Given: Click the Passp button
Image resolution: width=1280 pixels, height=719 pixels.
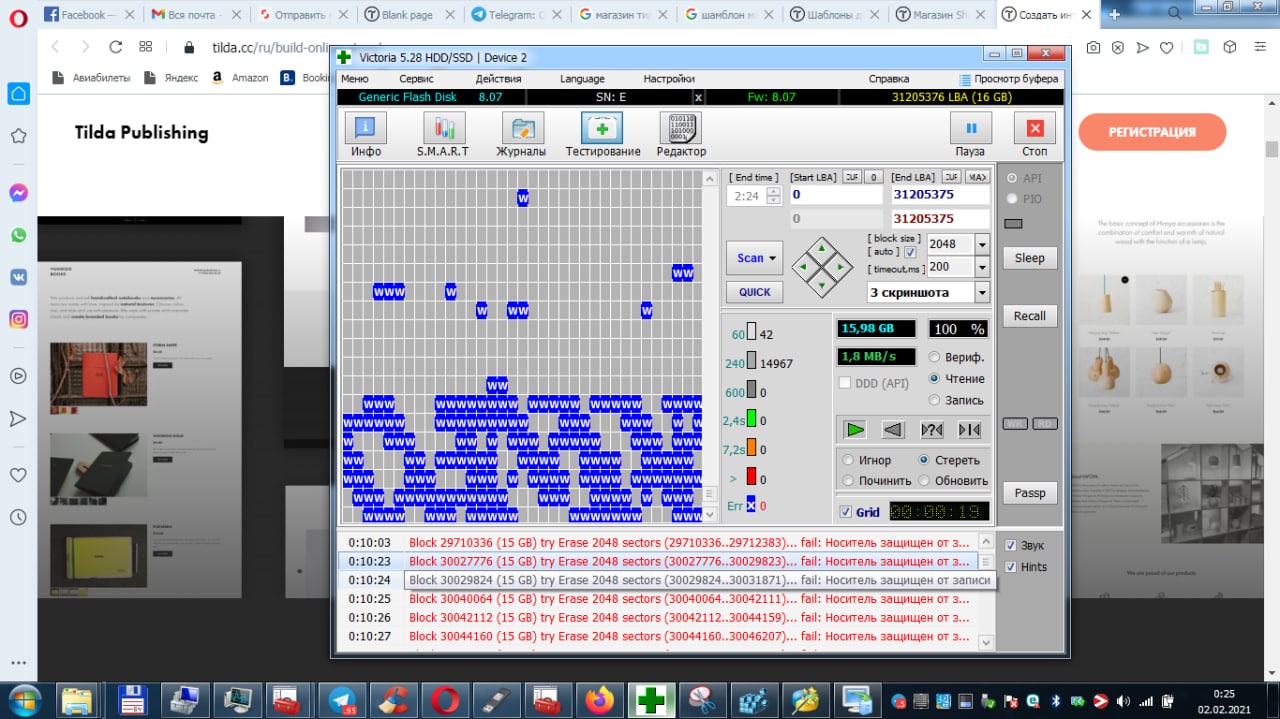Looking at the screenshot, I should [x=1029, y=493].
